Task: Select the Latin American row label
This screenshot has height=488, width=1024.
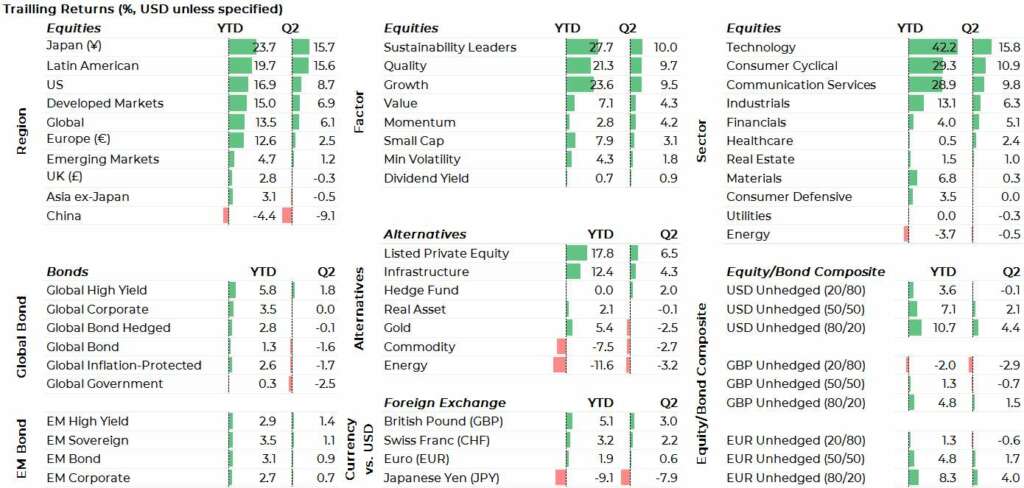Action: pyautogui.click(x=93, y=65)
